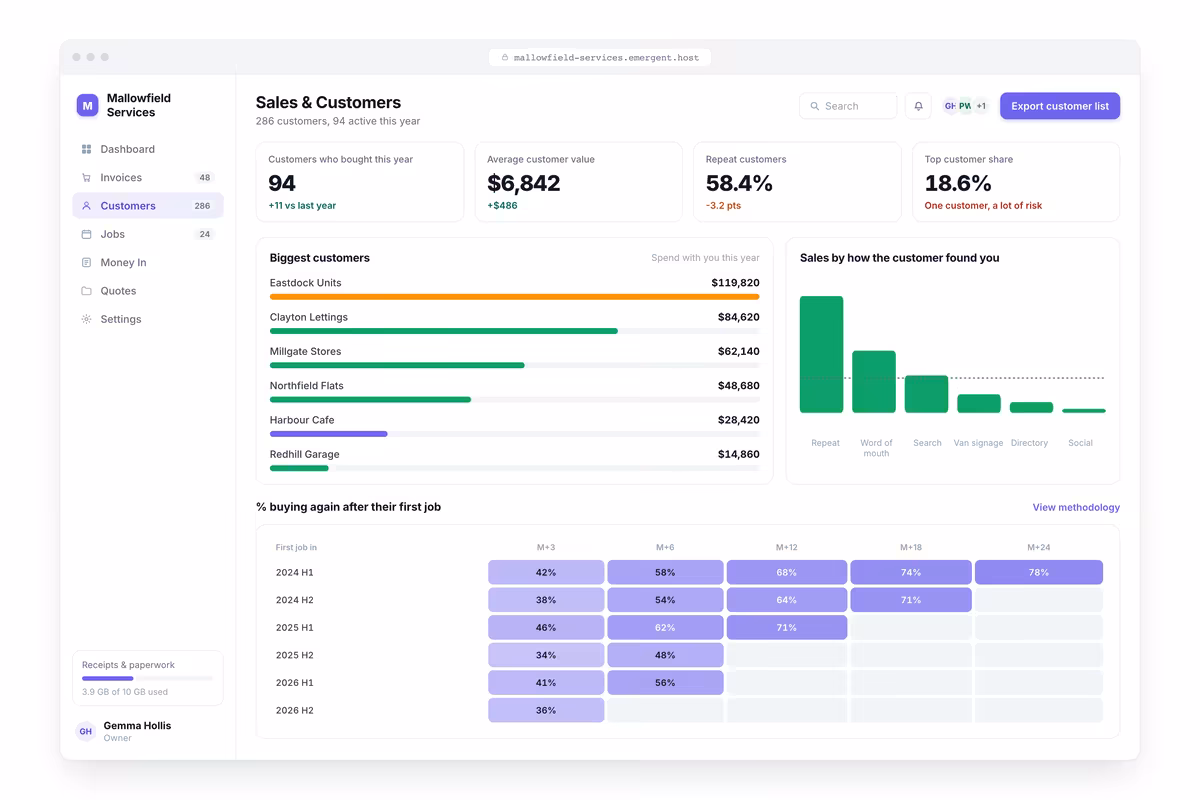
Task: Click Export customer list button
Action: tap(1060, 106)
